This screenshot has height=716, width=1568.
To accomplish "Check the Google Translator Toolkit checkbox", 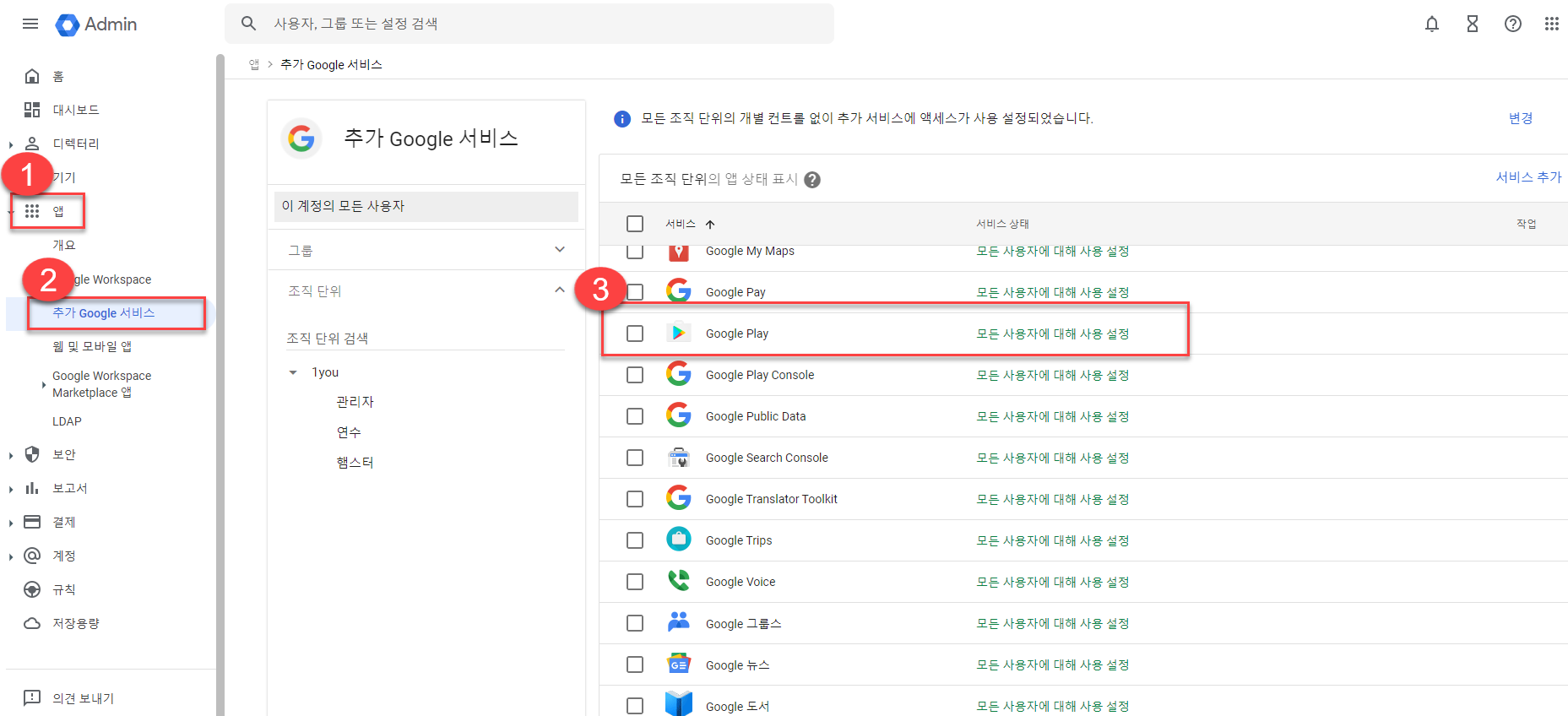I will point(635,499).
